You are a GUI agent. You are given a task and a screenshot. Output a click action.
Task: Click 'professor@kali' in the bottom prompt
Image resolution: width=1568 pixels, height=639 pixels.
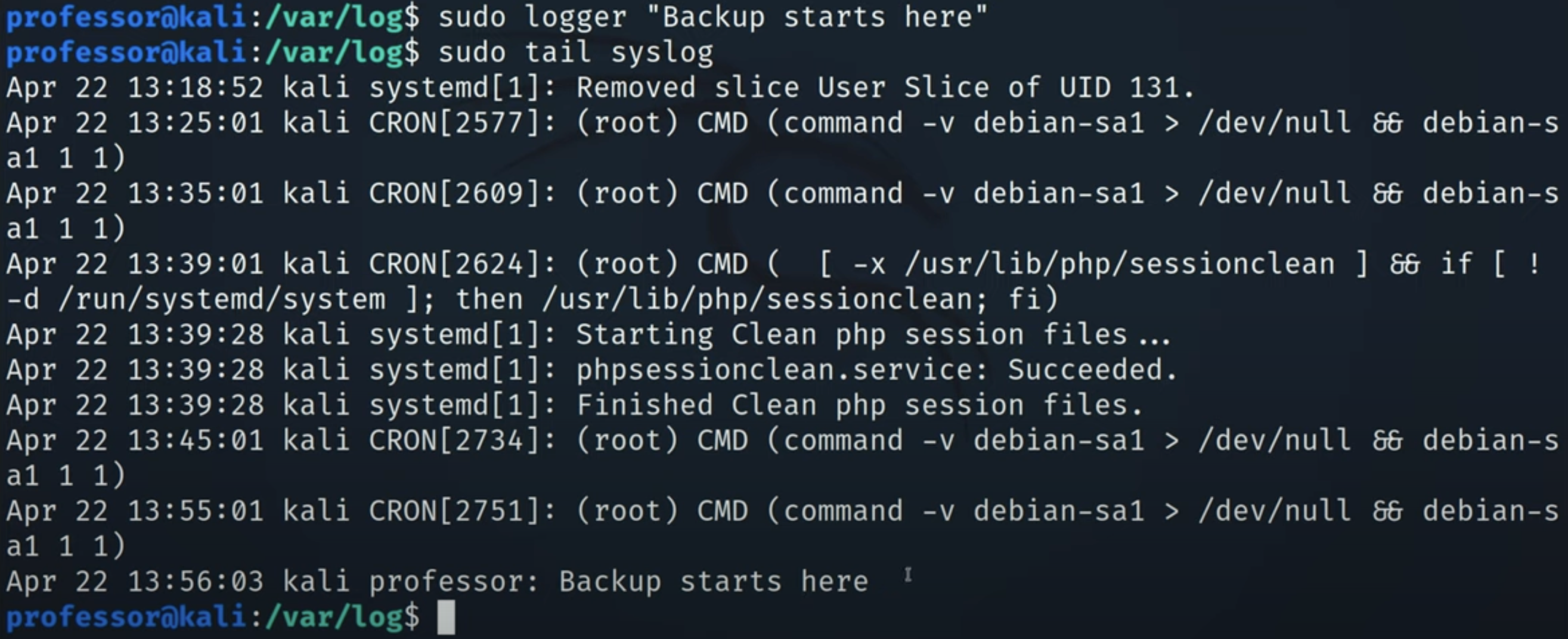[x=126, y=617]
